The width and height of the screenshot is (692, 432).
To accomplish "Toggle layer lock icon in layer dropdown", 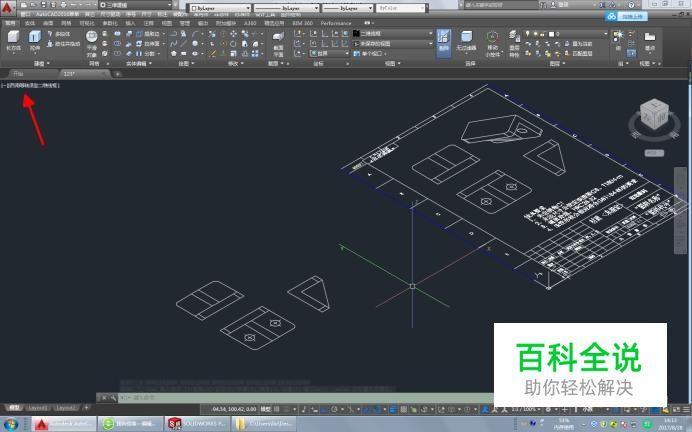I will pos(542,34).
